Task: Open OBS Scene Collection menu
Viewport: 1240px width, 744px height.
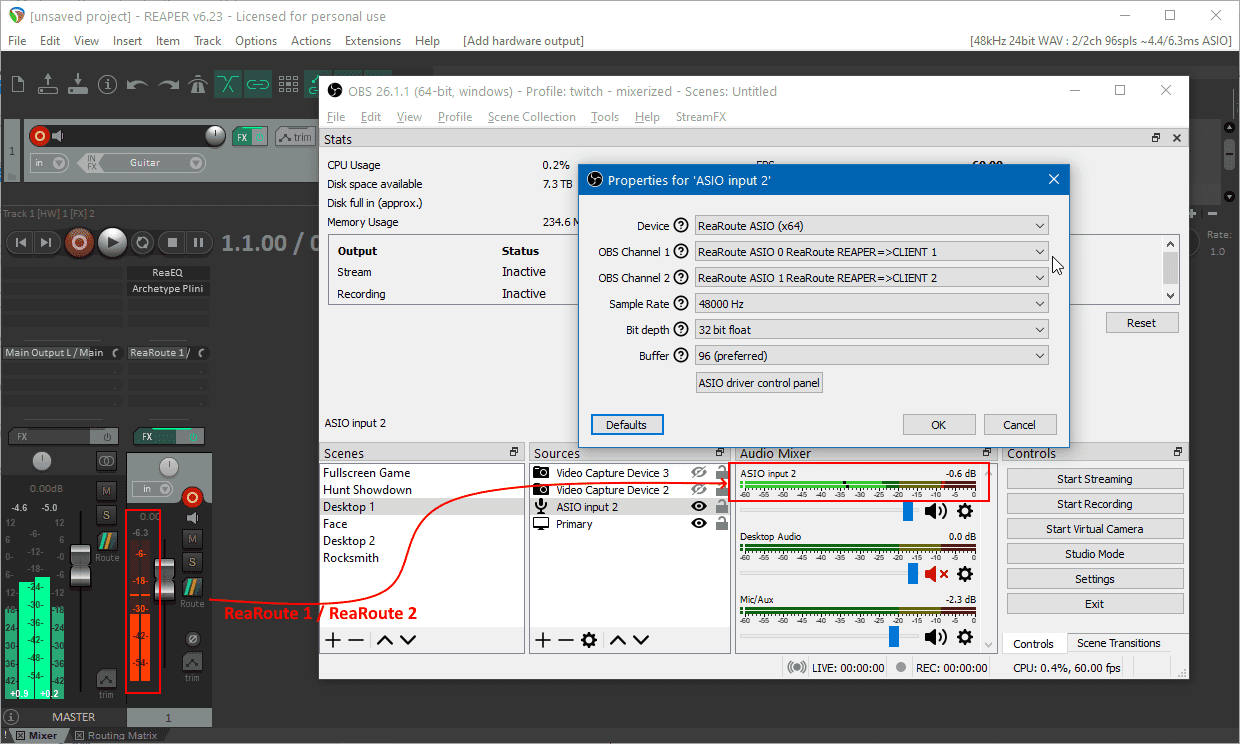Action: 531,117
